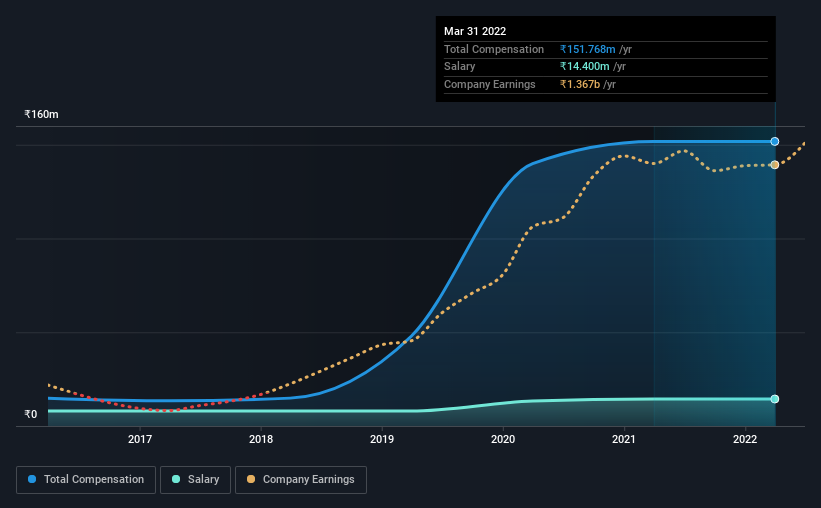Click the 2017 x-axis label
Viewport: 821px width, 508px height.
[140, 439]
